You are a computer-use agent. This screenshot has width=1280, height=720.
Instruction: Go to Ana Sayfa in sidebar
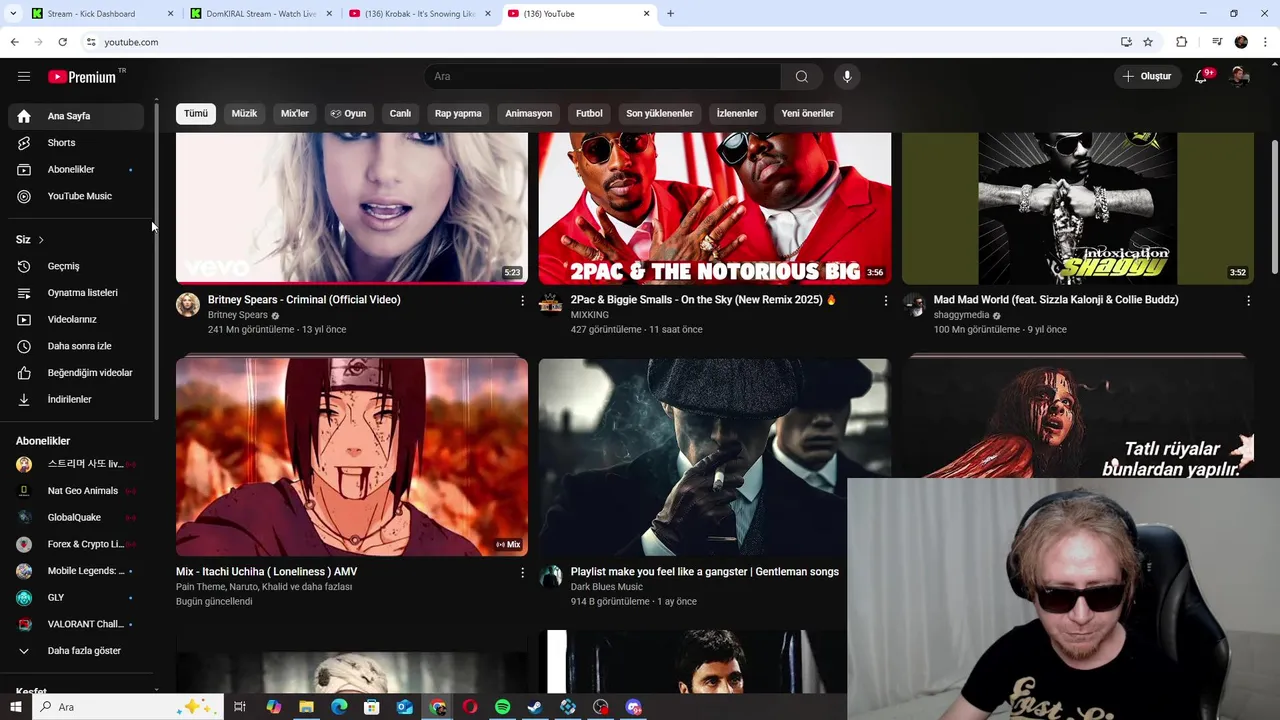(76, 116)
